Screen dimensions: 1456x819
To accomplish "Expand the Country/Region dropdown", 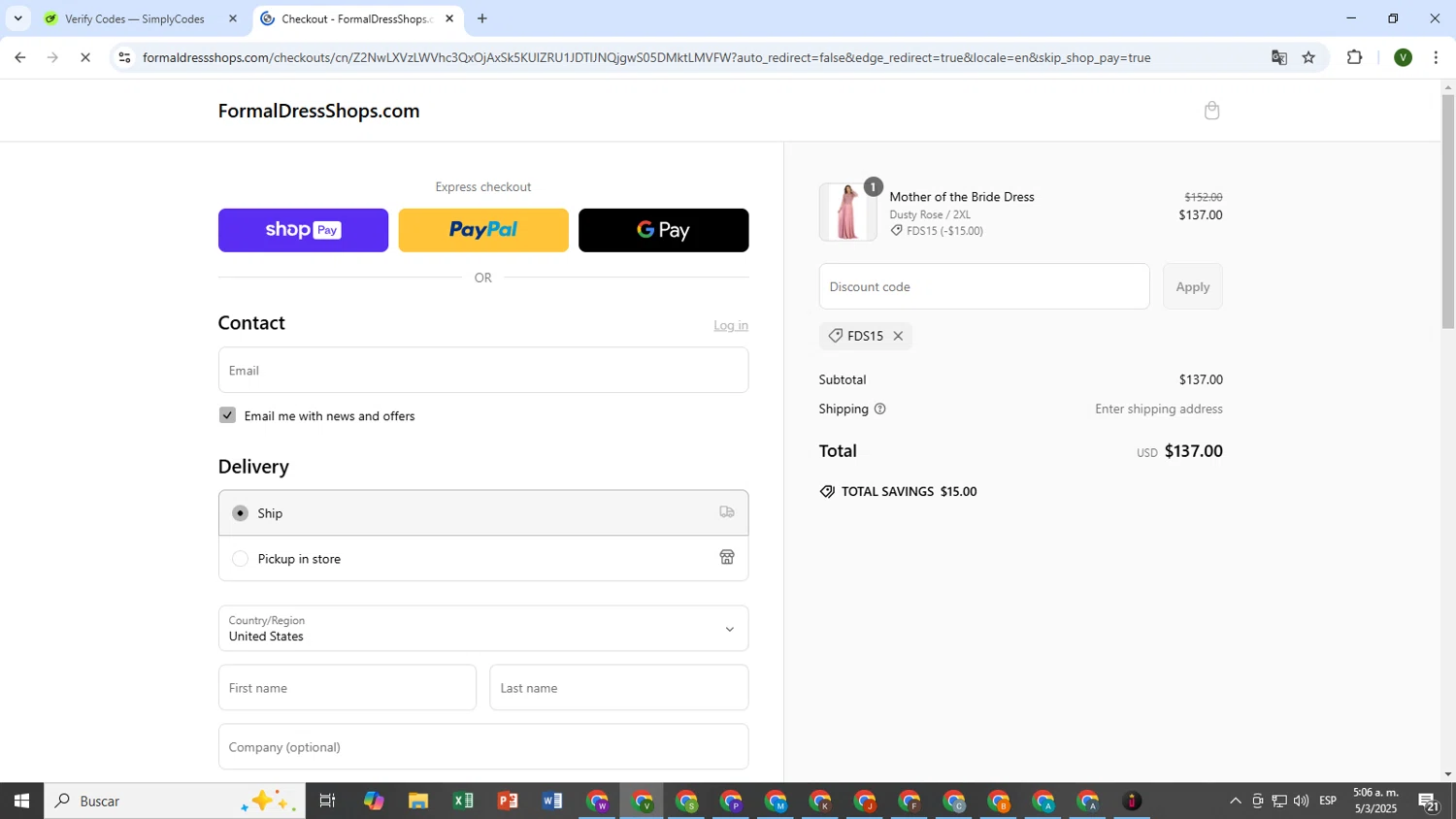I will 483,628.
